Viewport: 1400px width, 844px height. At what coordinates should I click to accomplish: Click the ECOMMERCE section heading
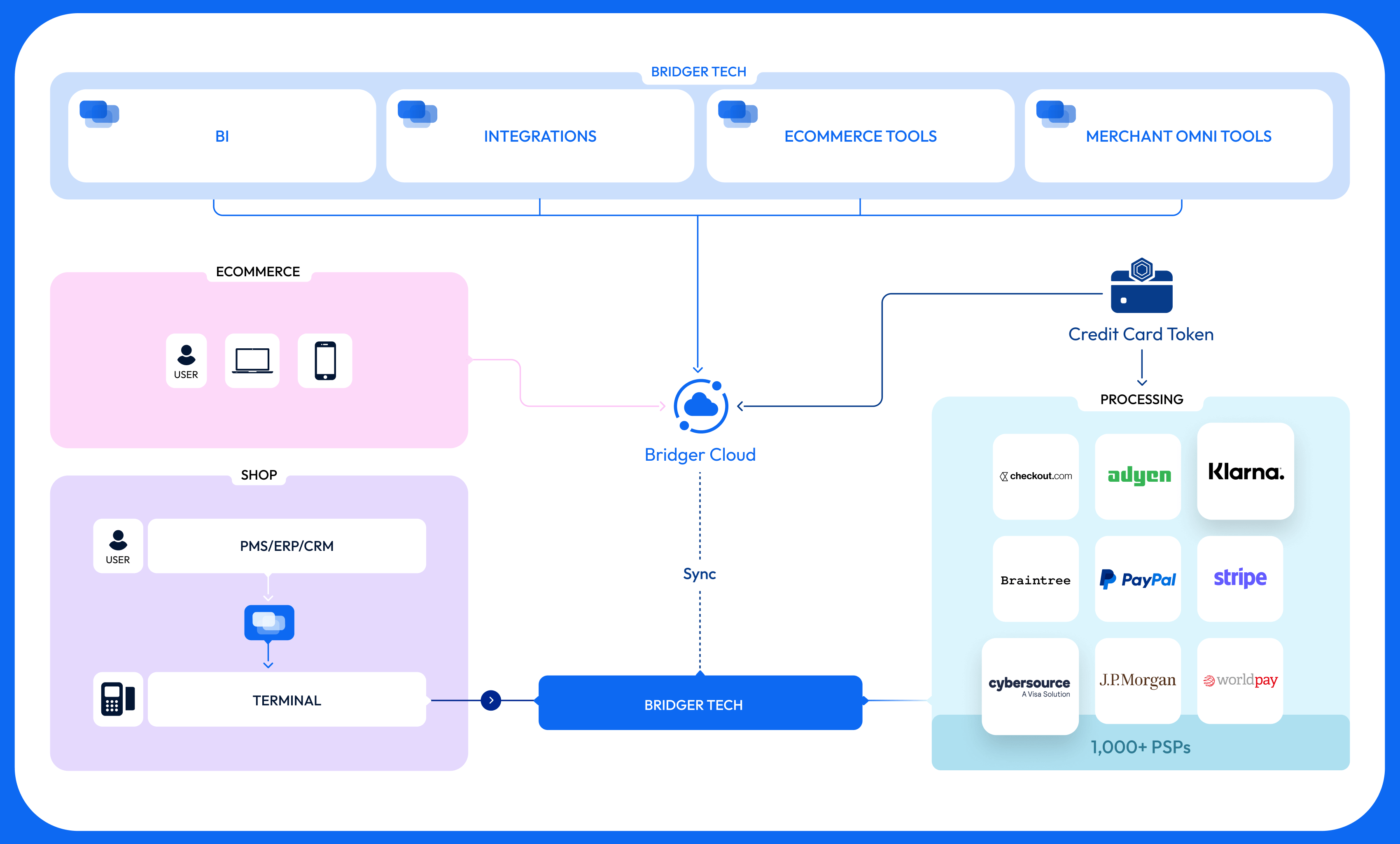click(258, 271)
